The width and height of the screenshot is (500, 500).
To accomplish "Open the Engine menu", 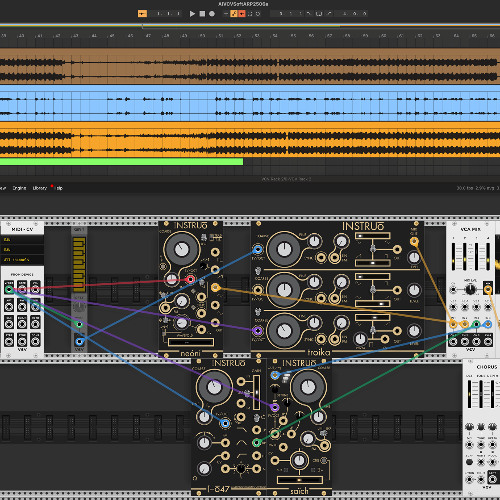I will (19, 188).
